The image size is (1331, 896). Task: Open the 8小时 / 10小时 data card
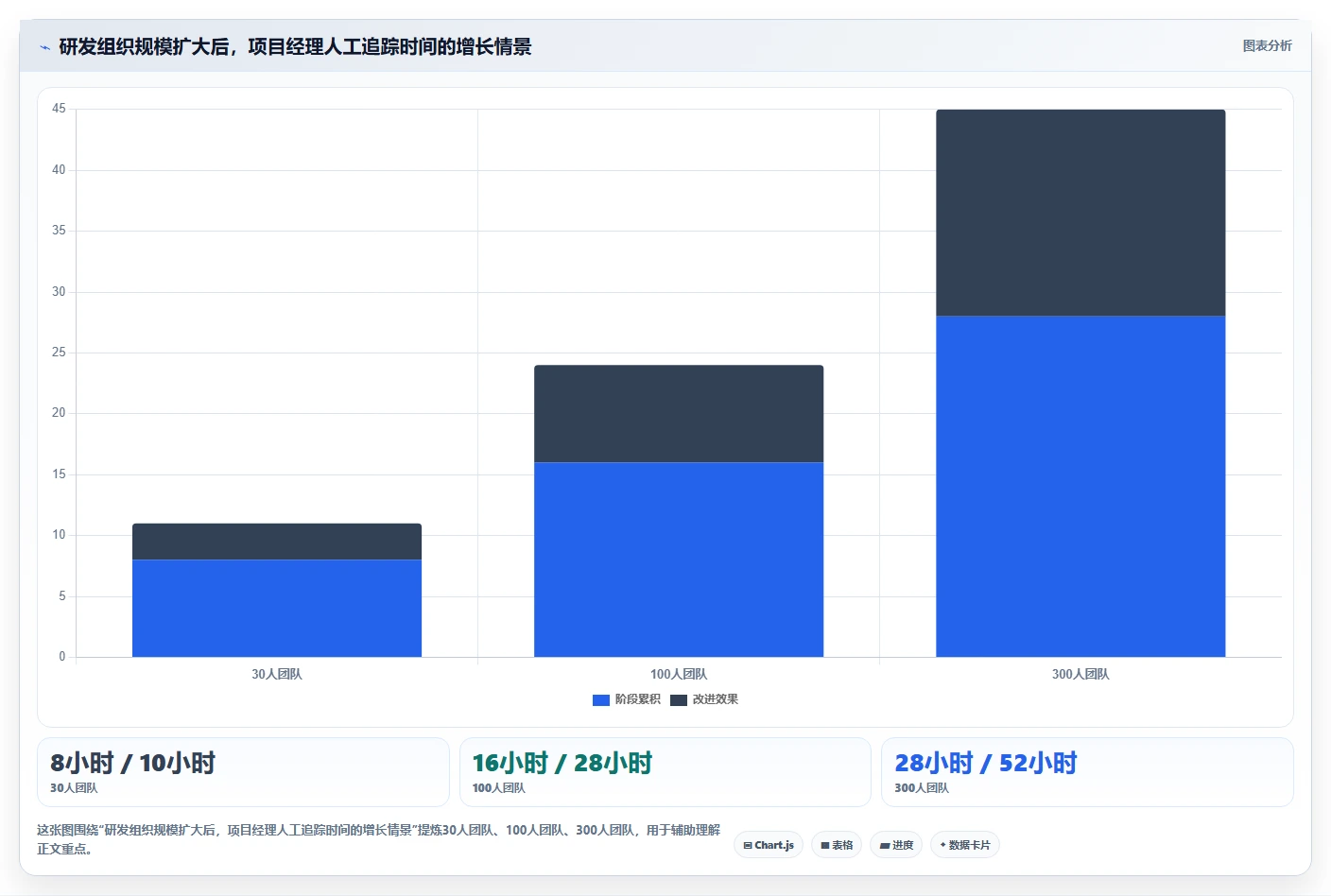243,772
